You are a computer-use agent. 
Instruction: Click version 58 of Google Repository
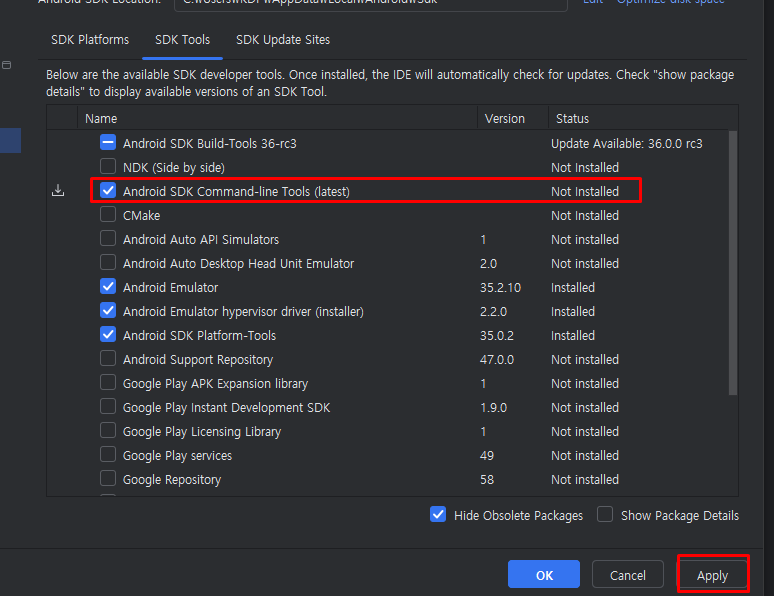tap(487, 479)
